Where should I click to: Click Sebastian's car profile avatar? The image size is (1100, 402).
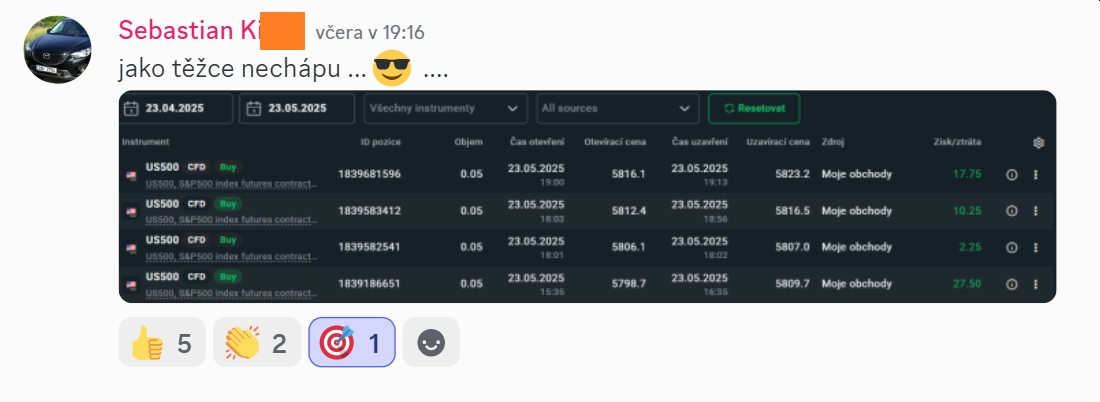[x=58, y=50]
